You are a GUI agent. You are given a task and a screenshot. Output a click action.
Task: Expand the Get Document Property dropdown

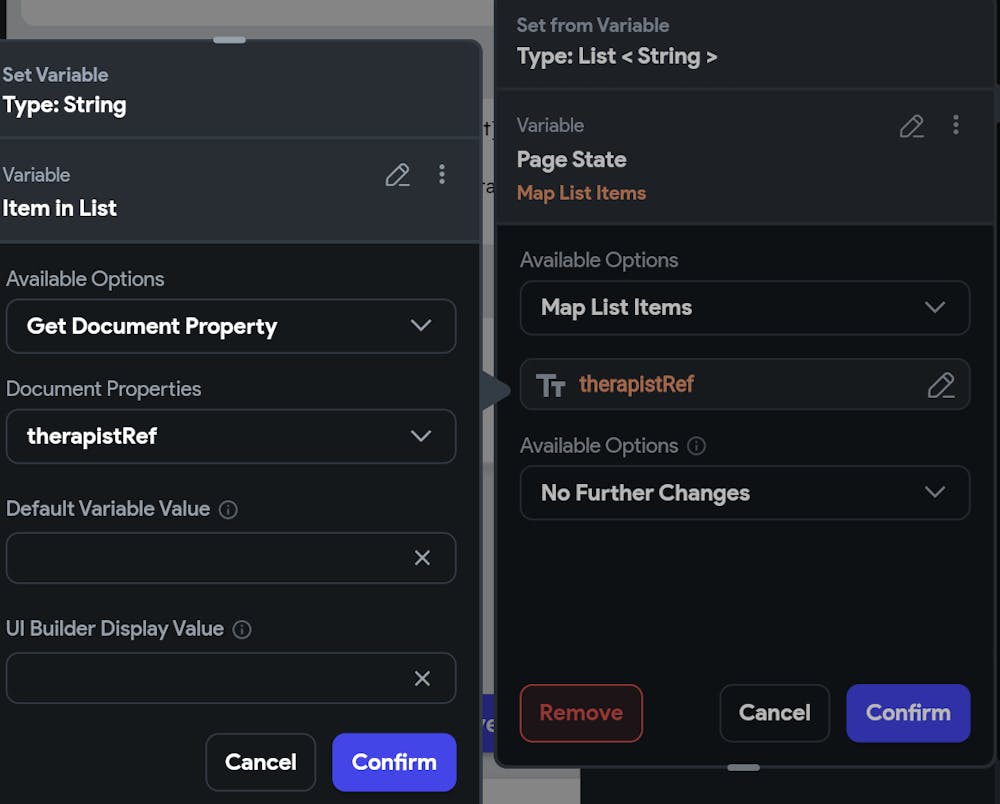coord(231,326)
